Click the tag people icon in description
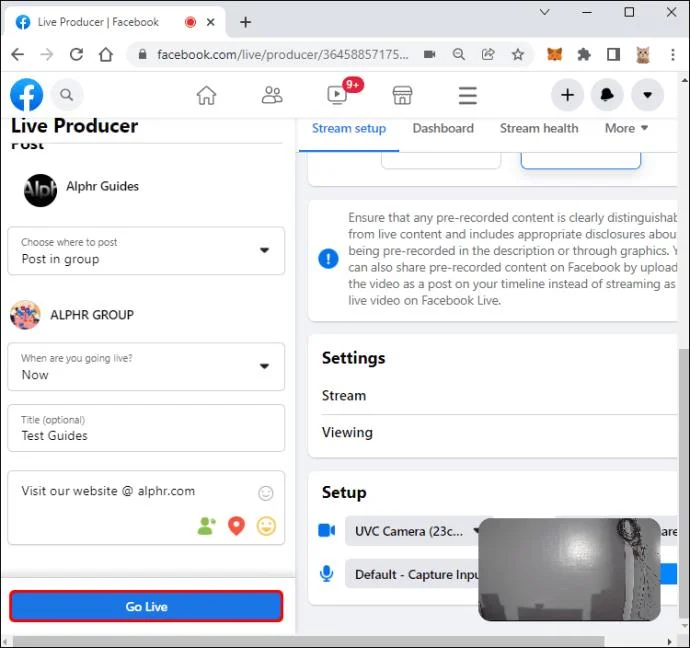The image size is (690, 648). [206, 526]
